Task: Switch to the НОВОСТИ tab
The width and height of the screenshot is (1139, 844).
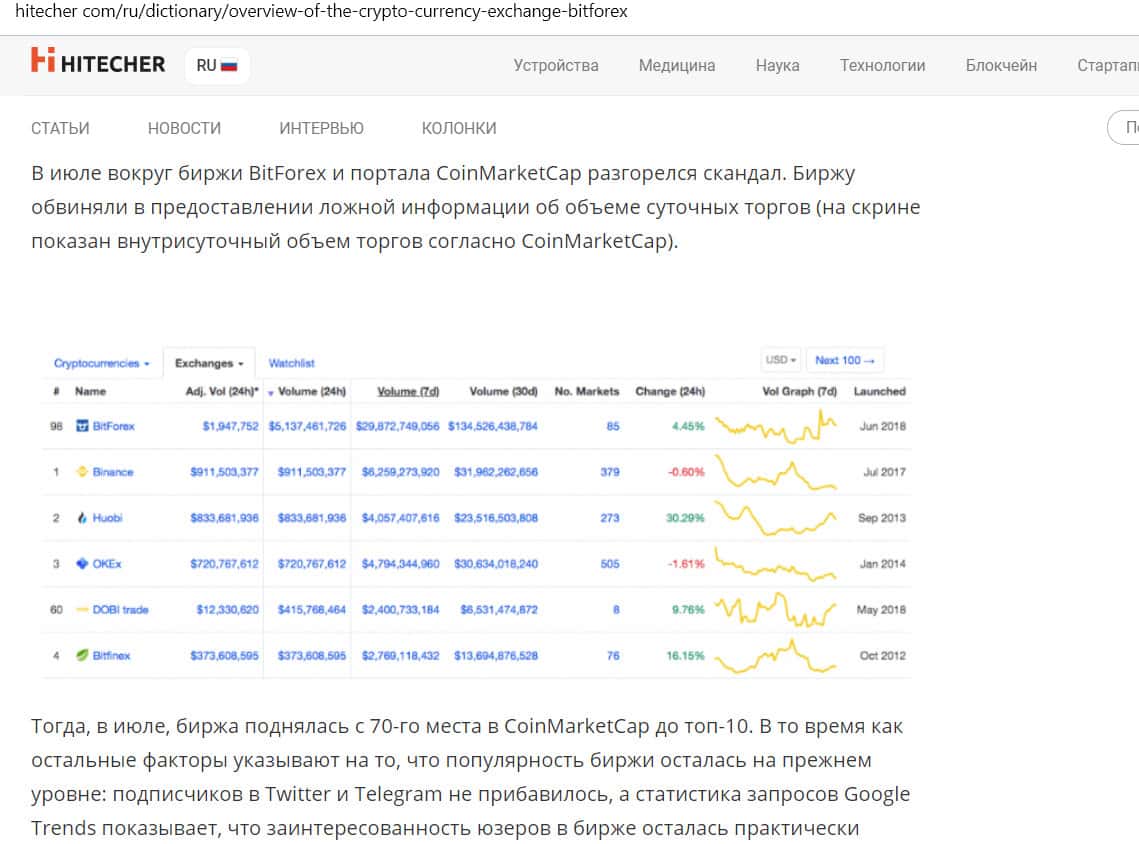Action: [x=184, y=128]
